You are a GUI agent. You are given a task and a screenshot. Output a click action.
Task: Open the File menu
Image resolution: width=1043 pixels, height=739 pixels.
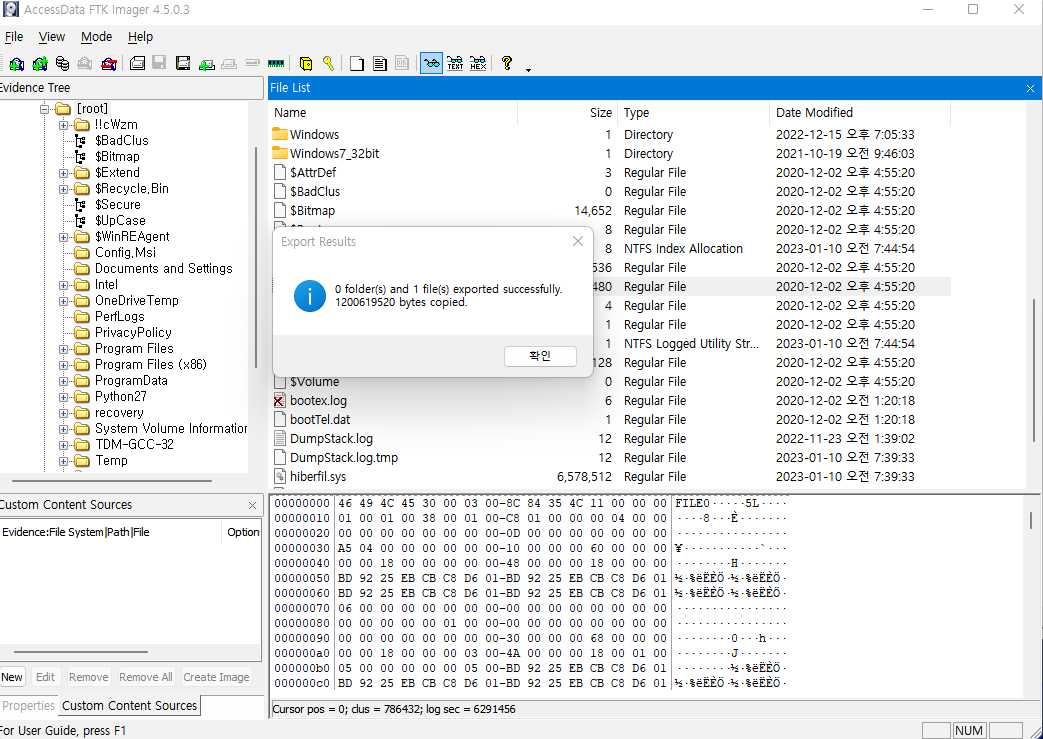click(x=14, y=37)
